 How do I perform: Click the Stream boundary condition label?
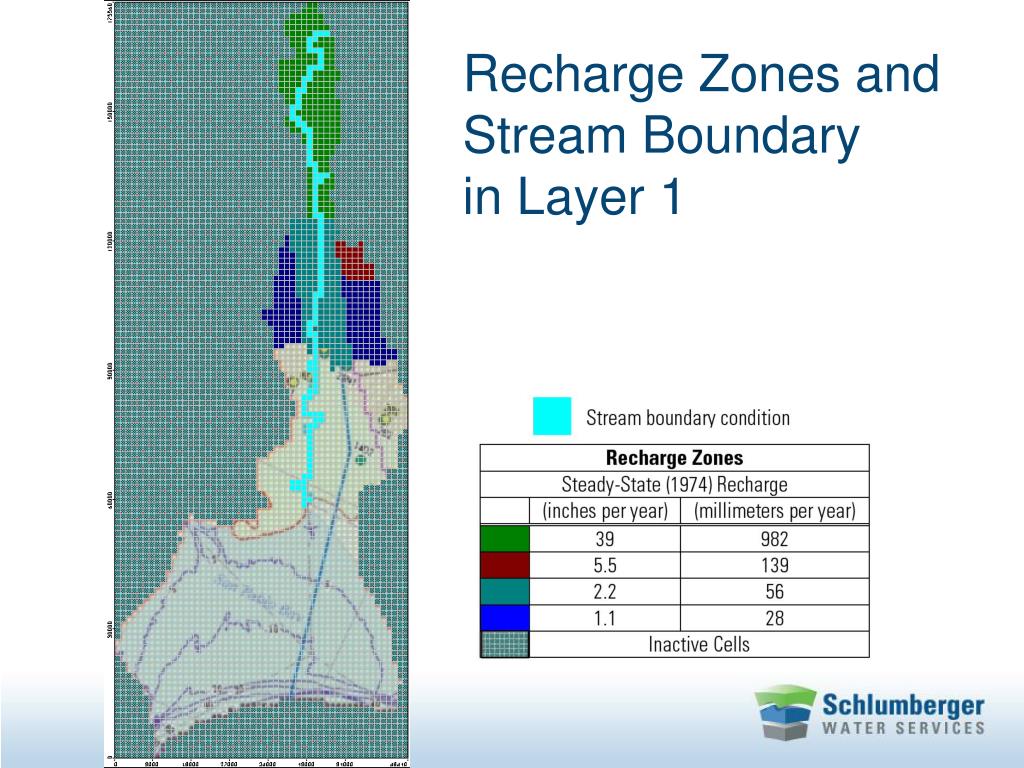tap(688, 418)
